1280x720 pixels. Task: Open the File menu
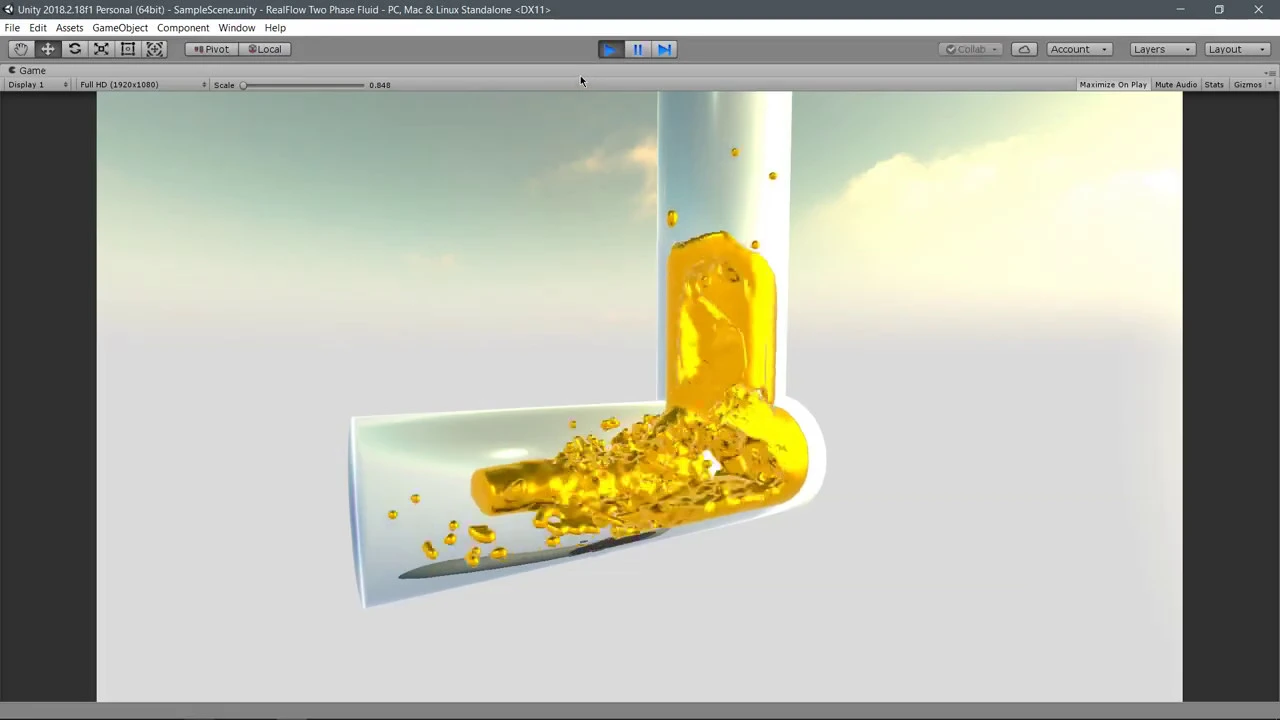pos(12,28)
